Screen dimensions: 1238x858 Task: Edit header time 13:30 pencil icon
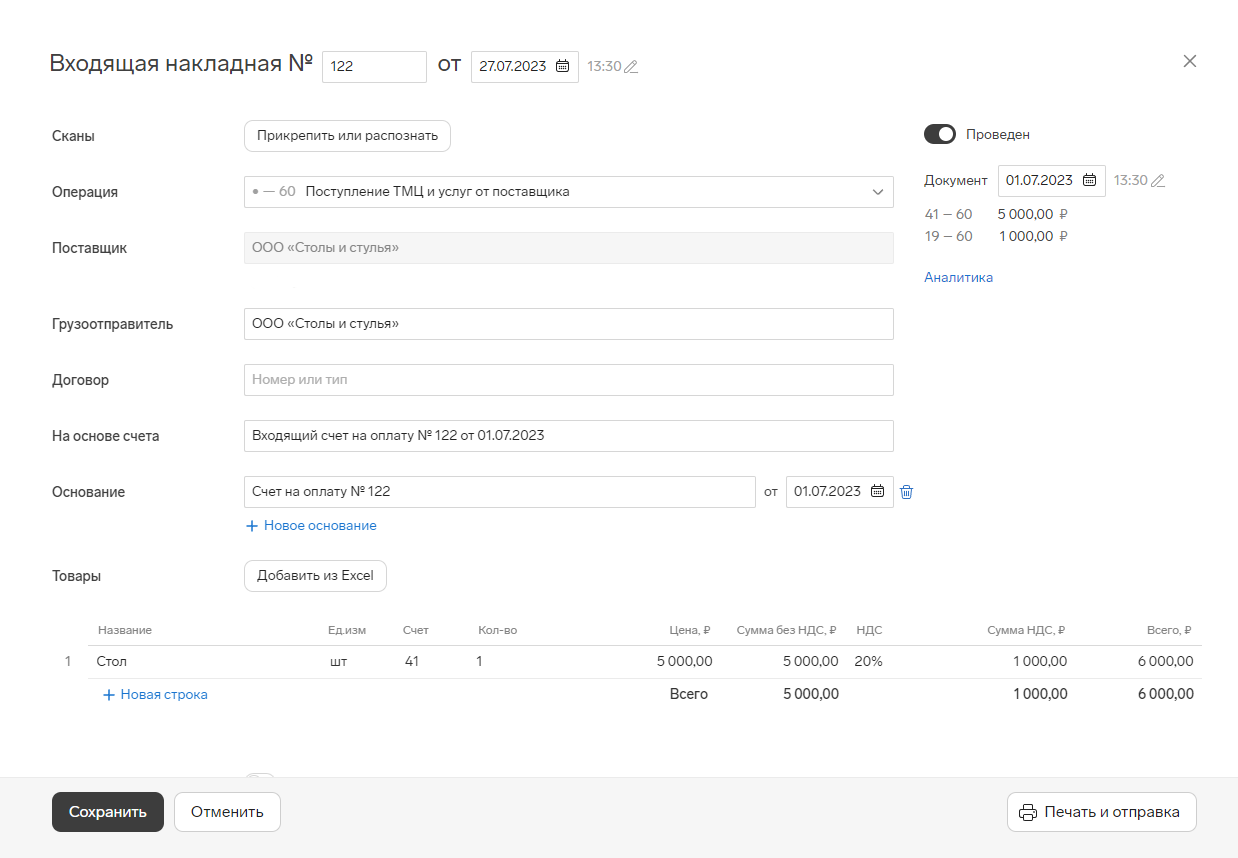pyautogui.click(x=631, y=67)
